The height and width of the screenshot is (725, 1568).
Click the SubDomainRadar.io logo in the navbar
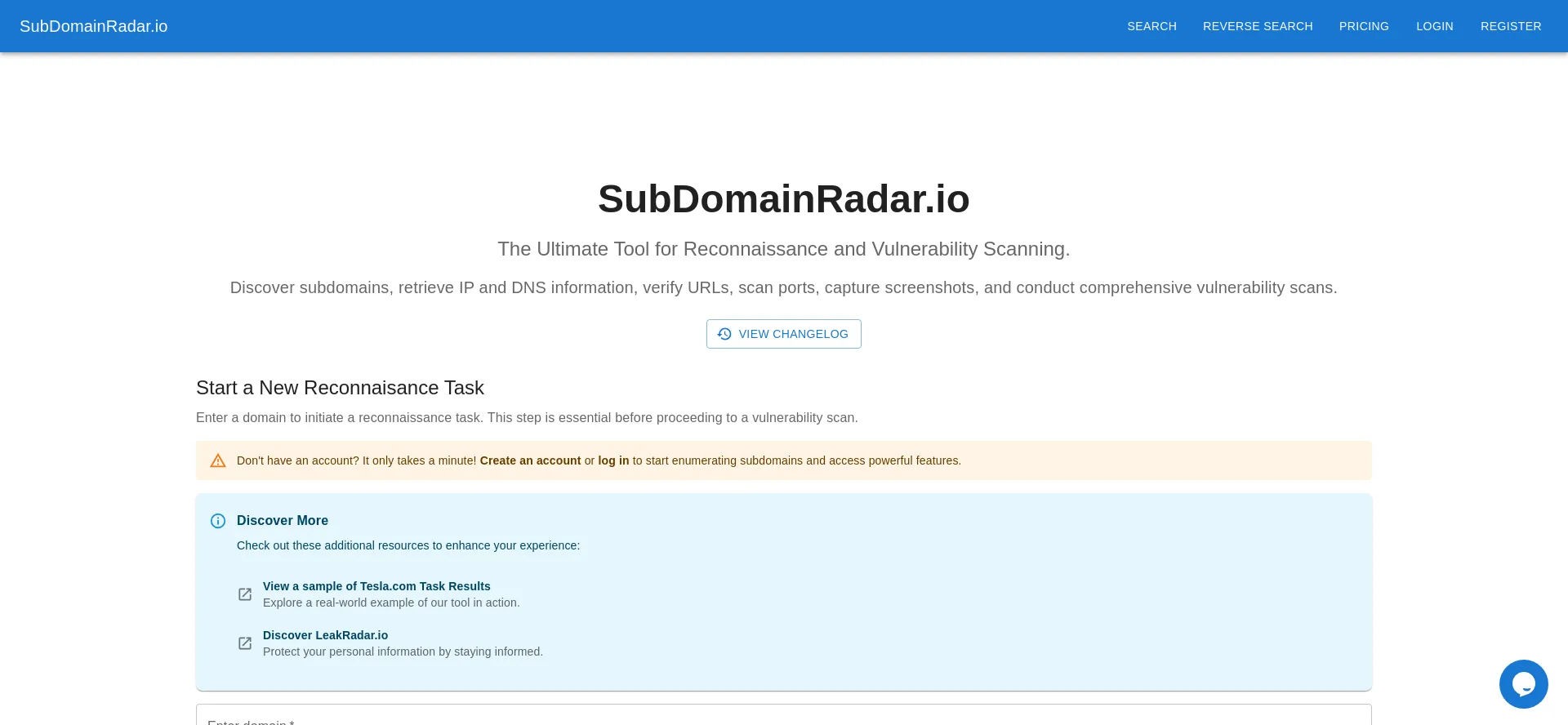[94, 26]
